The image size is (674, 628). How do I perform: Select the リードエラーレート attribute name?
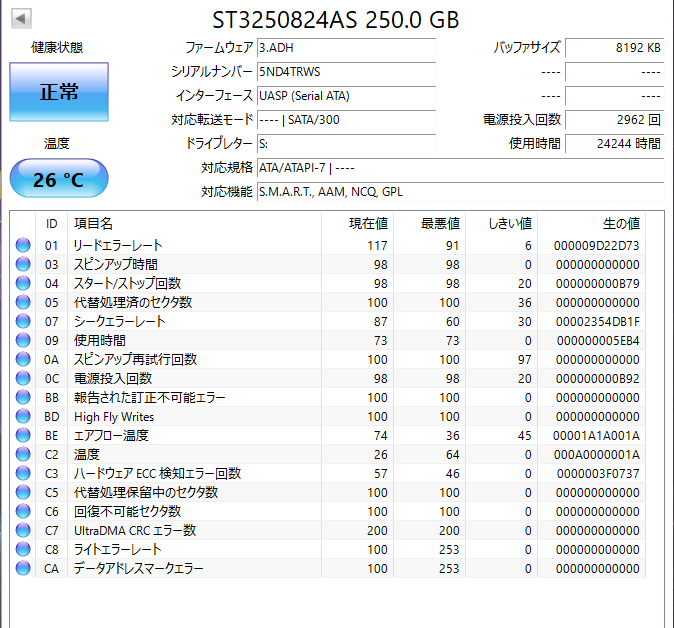(118, 245)
